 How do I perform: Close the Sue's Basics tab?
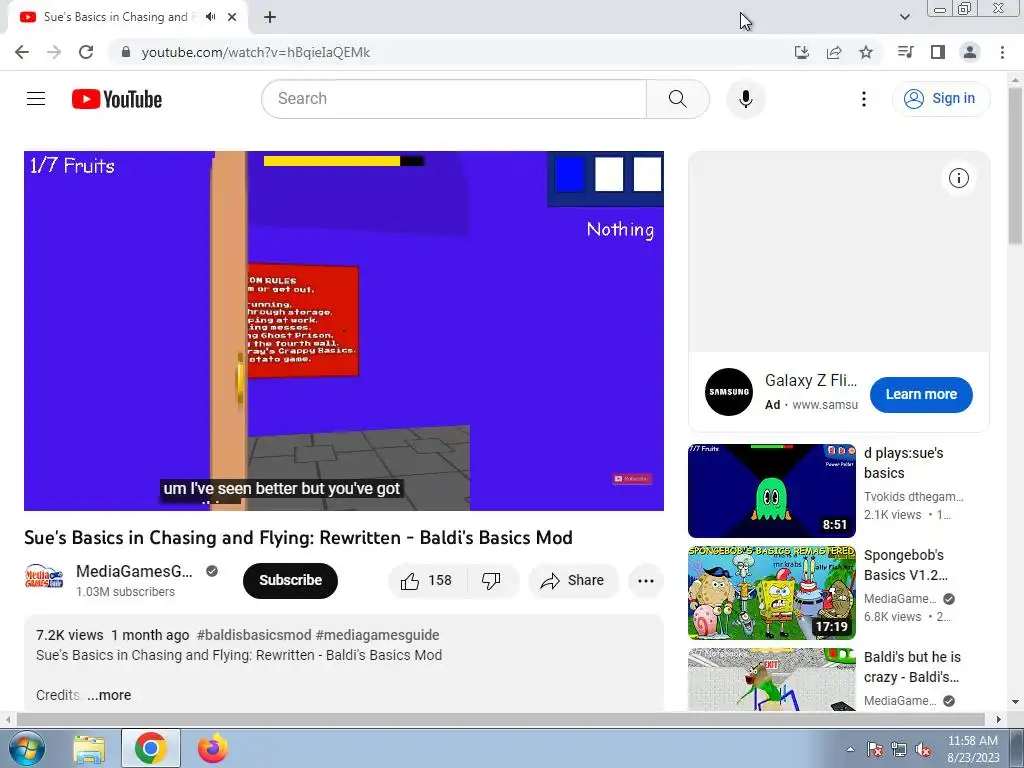pyautogui.click(x=232, y=17)
